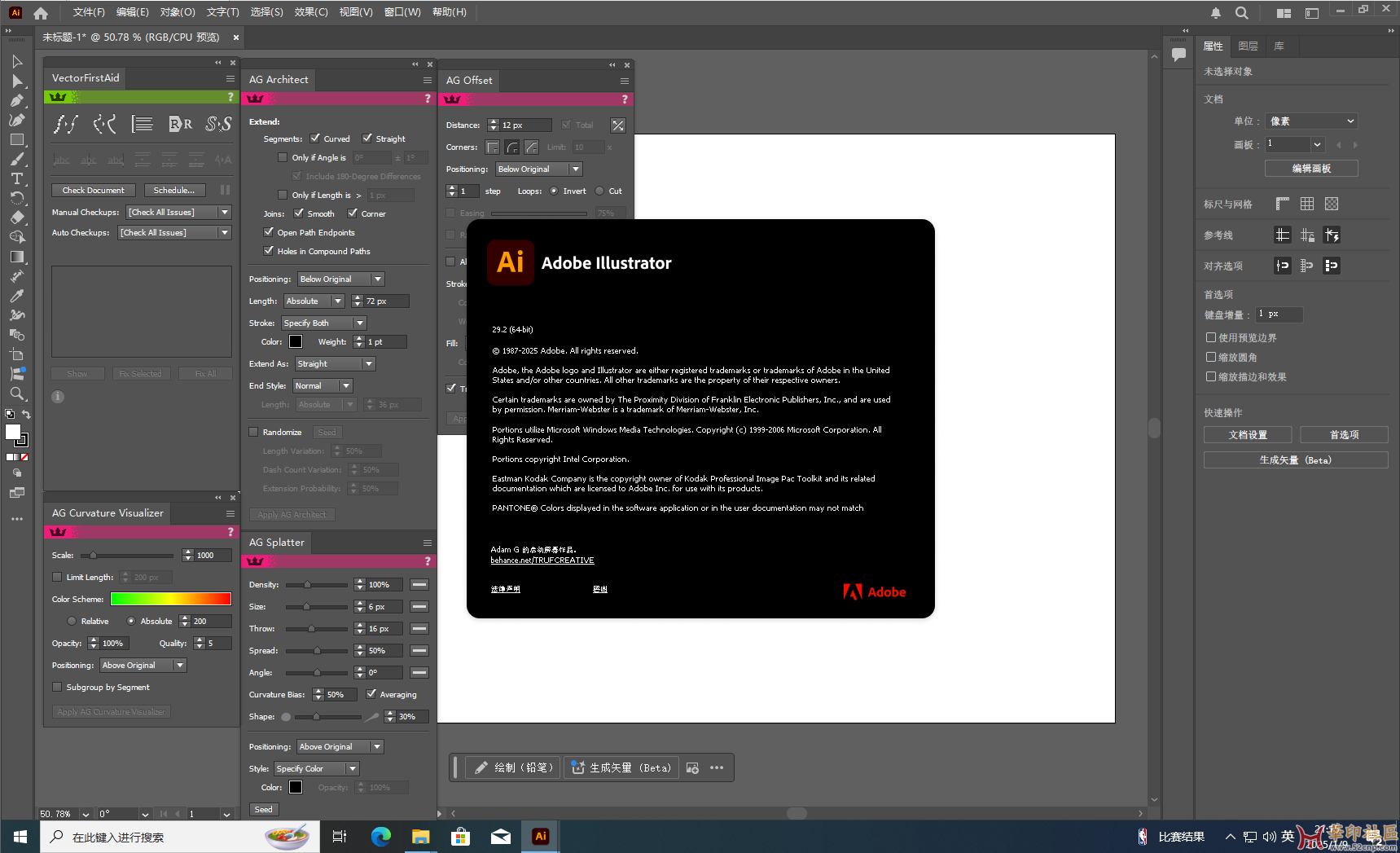Image resolution: width=1400 pixels, height=853 pixels.
Task: Click the Color Scheme gradient swatch
Action: click(171, 599)
